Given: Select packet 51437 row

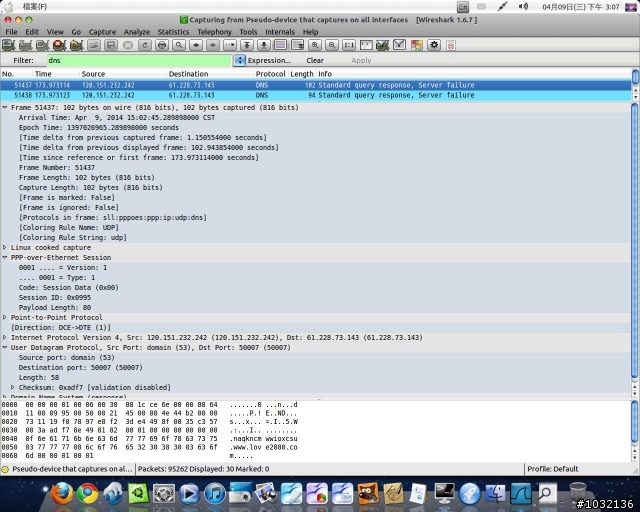Looking at the screenshot, I should coord(316,85).
